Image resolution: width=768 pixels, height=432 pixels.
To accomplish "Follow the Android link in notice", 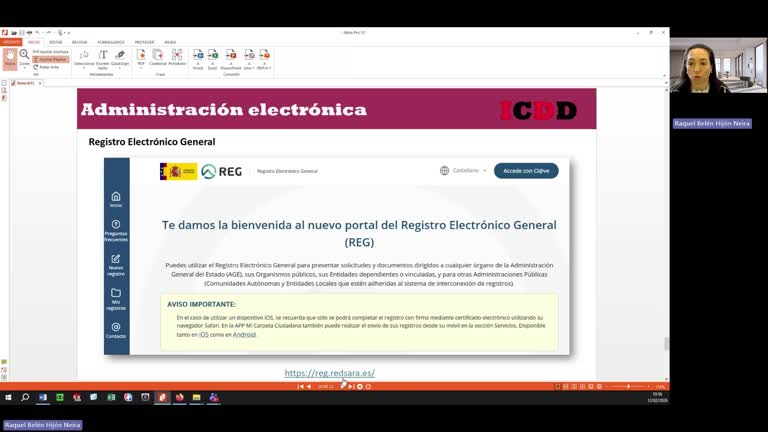I will 244,335.
